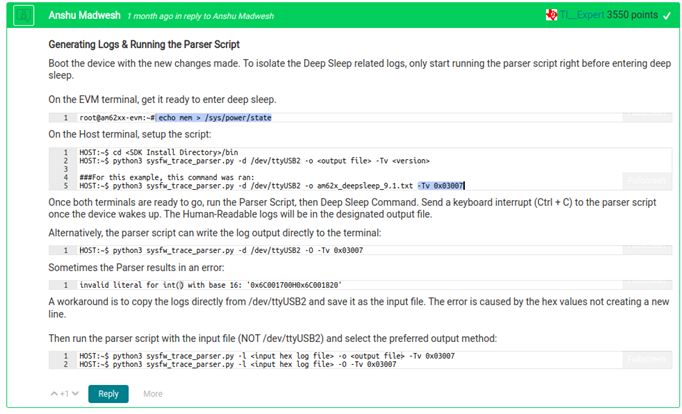Click the TI__Expert badge label
The image size is (682, 414).
(x=582, y=15)
